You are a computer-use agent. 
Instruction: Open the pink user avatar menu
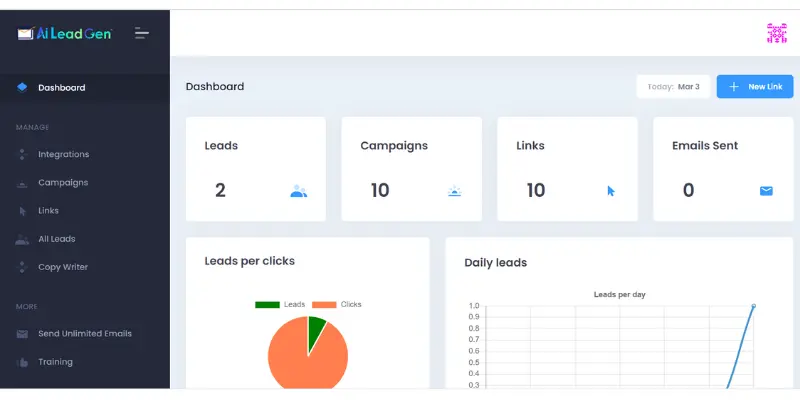coord(777,33)
